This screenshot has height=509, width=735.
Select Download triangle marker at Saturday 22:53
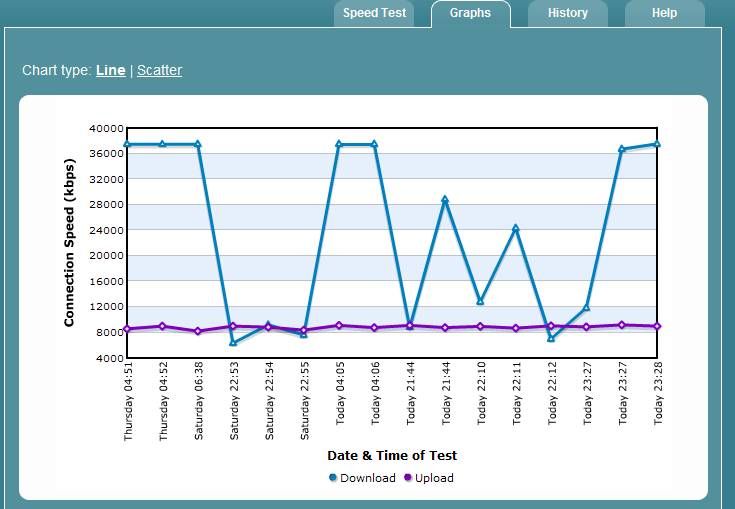pyautogui.click(x=233, y=343)
